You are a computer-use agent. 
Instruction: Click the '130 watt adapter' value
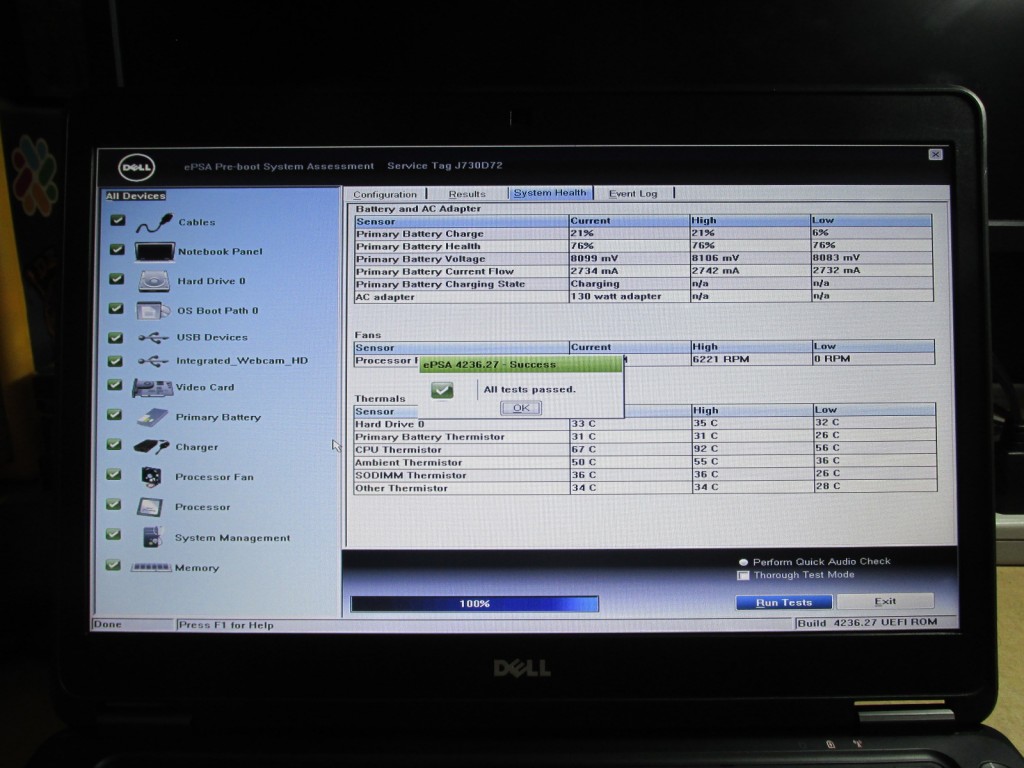616,296
